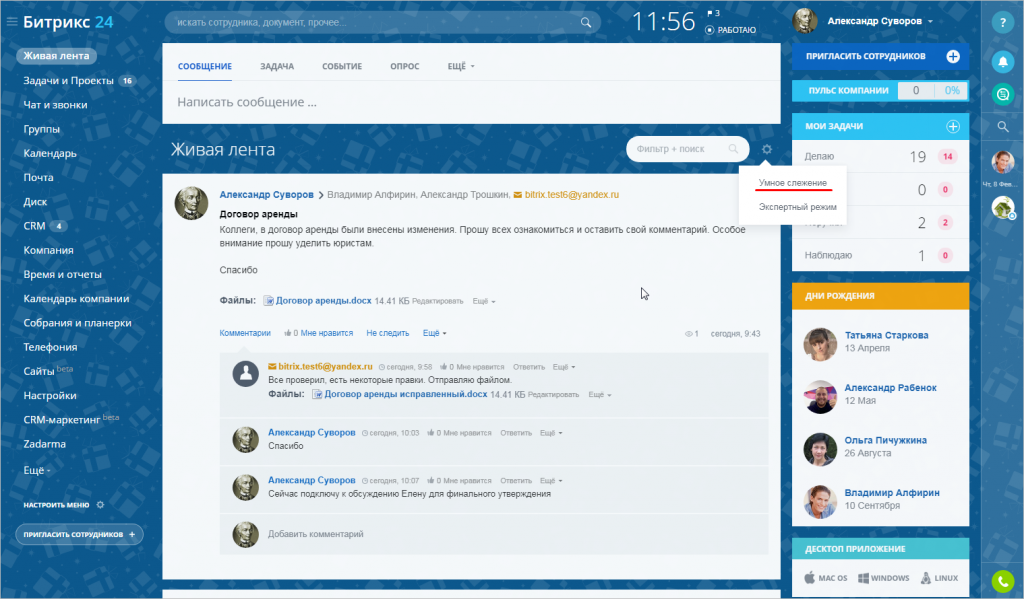Click the eye views counter icon
The image size is (1024, 599).
click(x=688, y=334)
